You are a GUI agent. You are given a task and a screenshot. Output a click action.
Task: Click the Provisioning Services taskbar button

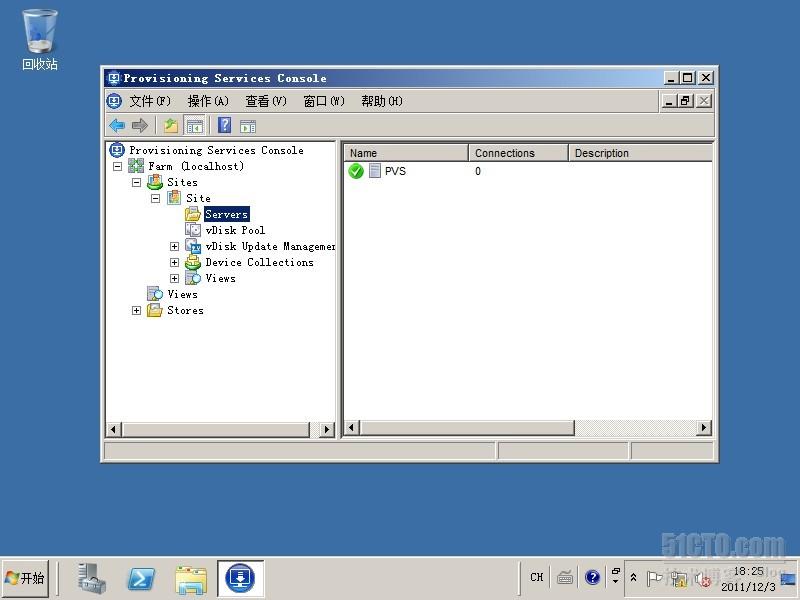[240, 578]
